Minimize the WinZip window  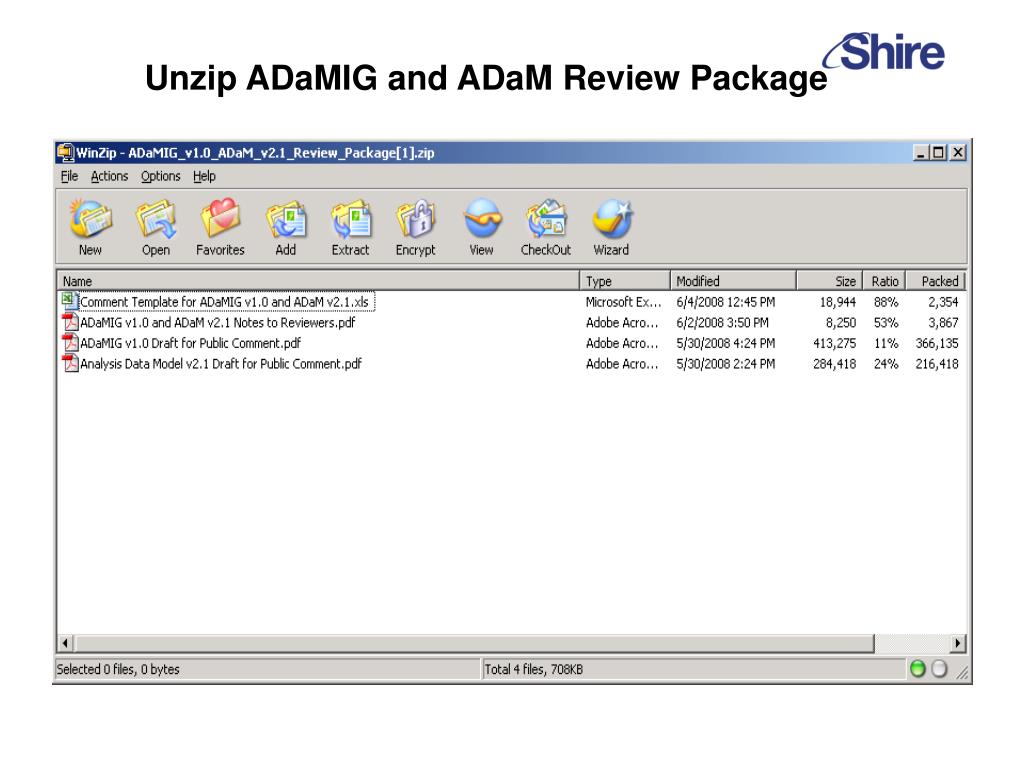[921, 153]
